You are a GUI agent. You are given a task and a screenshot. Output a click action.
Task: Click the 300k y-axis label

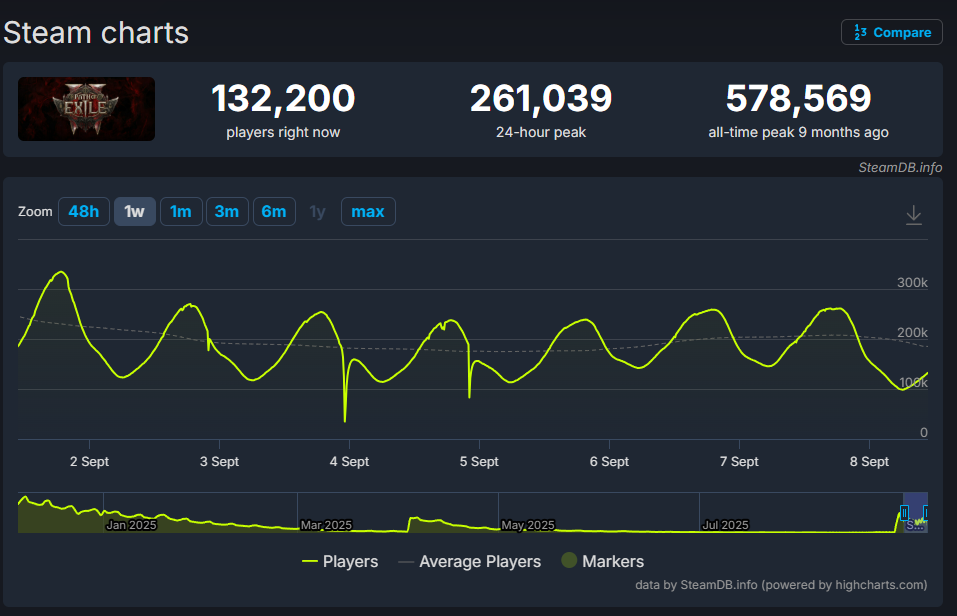pyautogui.click(x=912, y=282)
